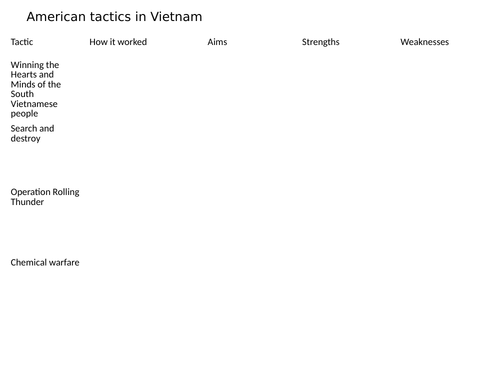Image resolution: width=500 pixels, height=375 pixels.
Task: Click the slide title American tactics in Vietnam
Action: [x=114, y=17]
